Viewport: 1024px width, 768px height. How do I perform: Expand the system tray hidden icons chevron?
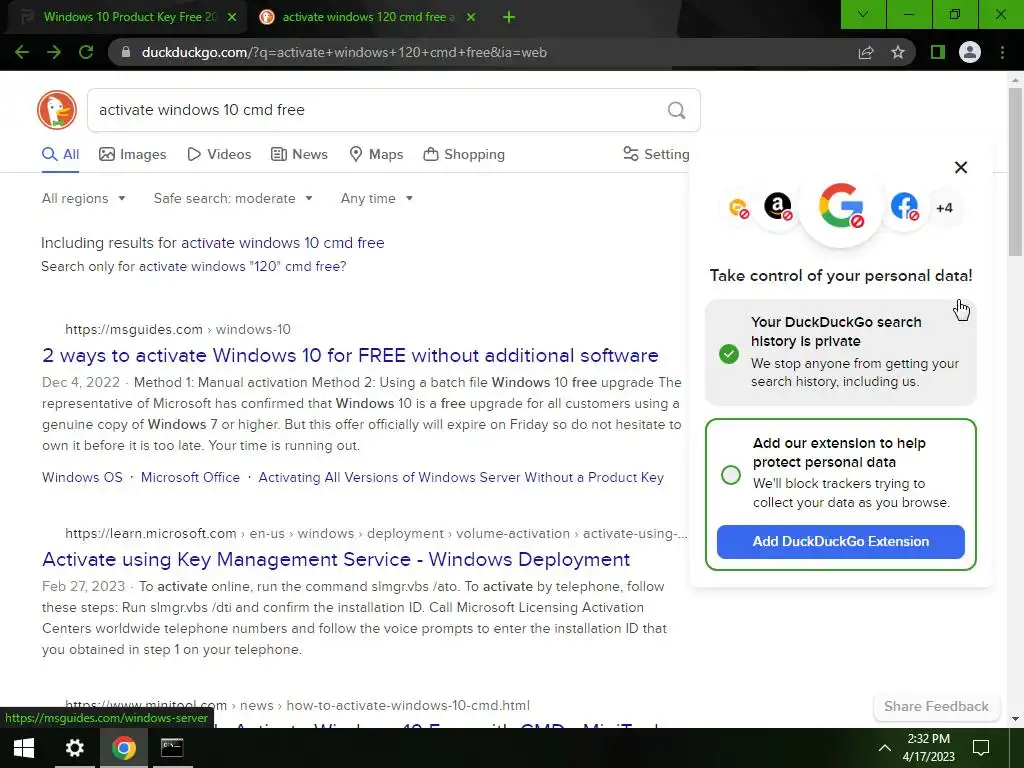click(x=884, y=748)
